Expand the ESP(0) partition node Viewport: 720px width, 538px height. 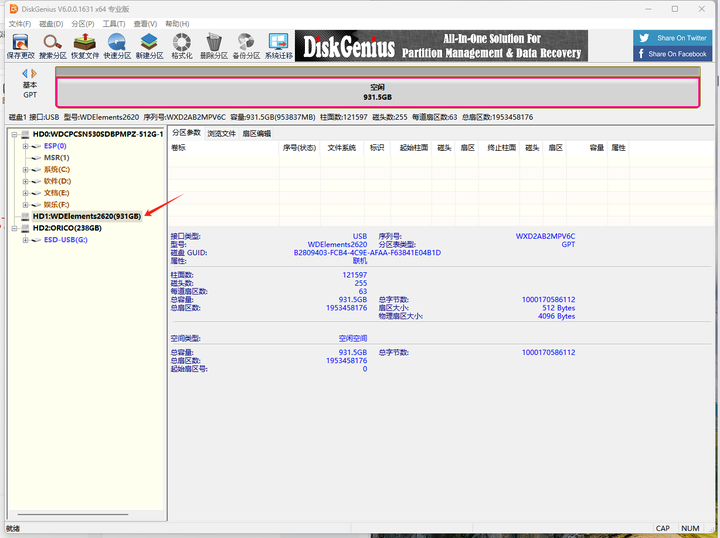click(25, 146)
